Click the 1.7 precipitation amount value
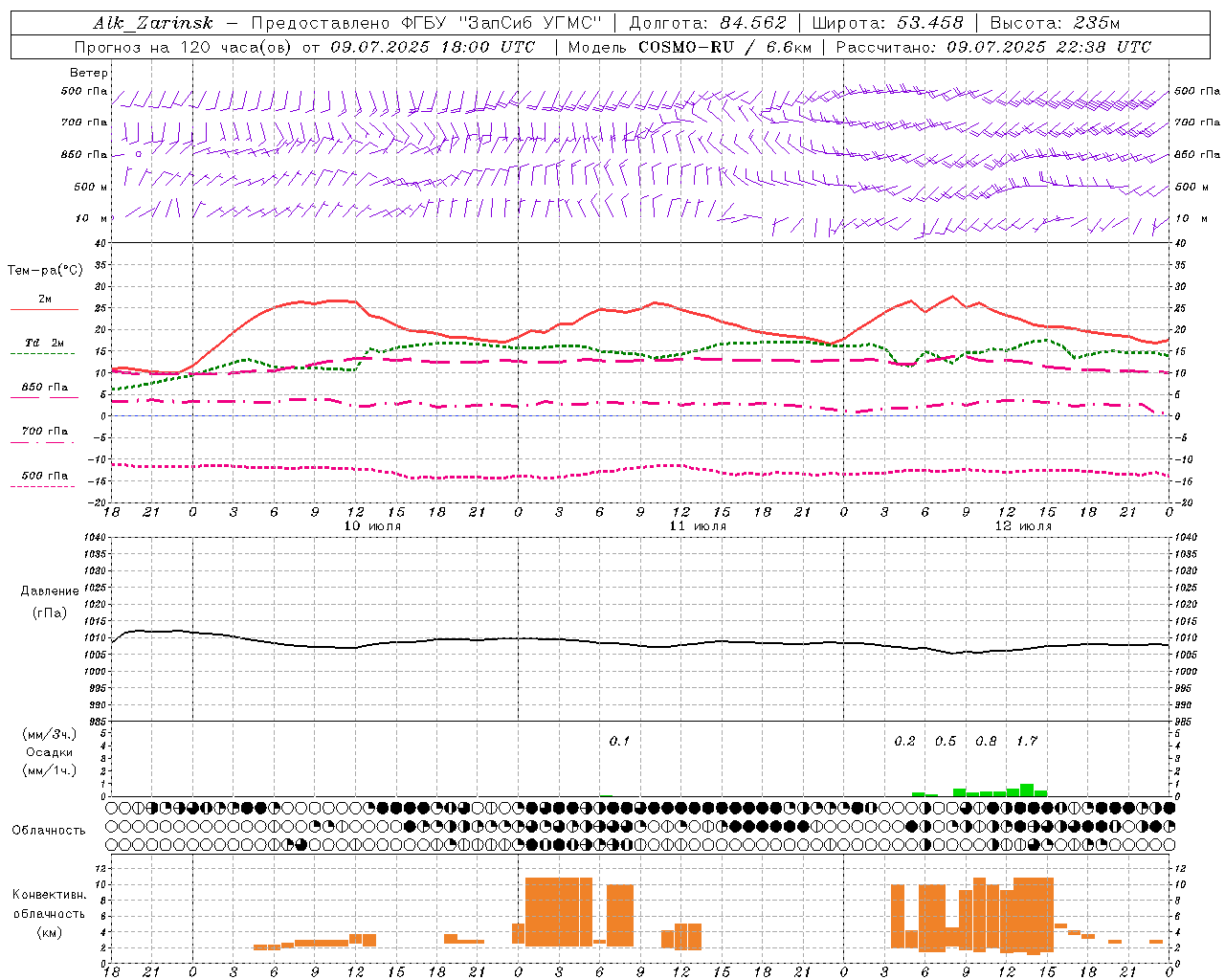This screenshot has height=980, width=1225. click(1027, 742)
